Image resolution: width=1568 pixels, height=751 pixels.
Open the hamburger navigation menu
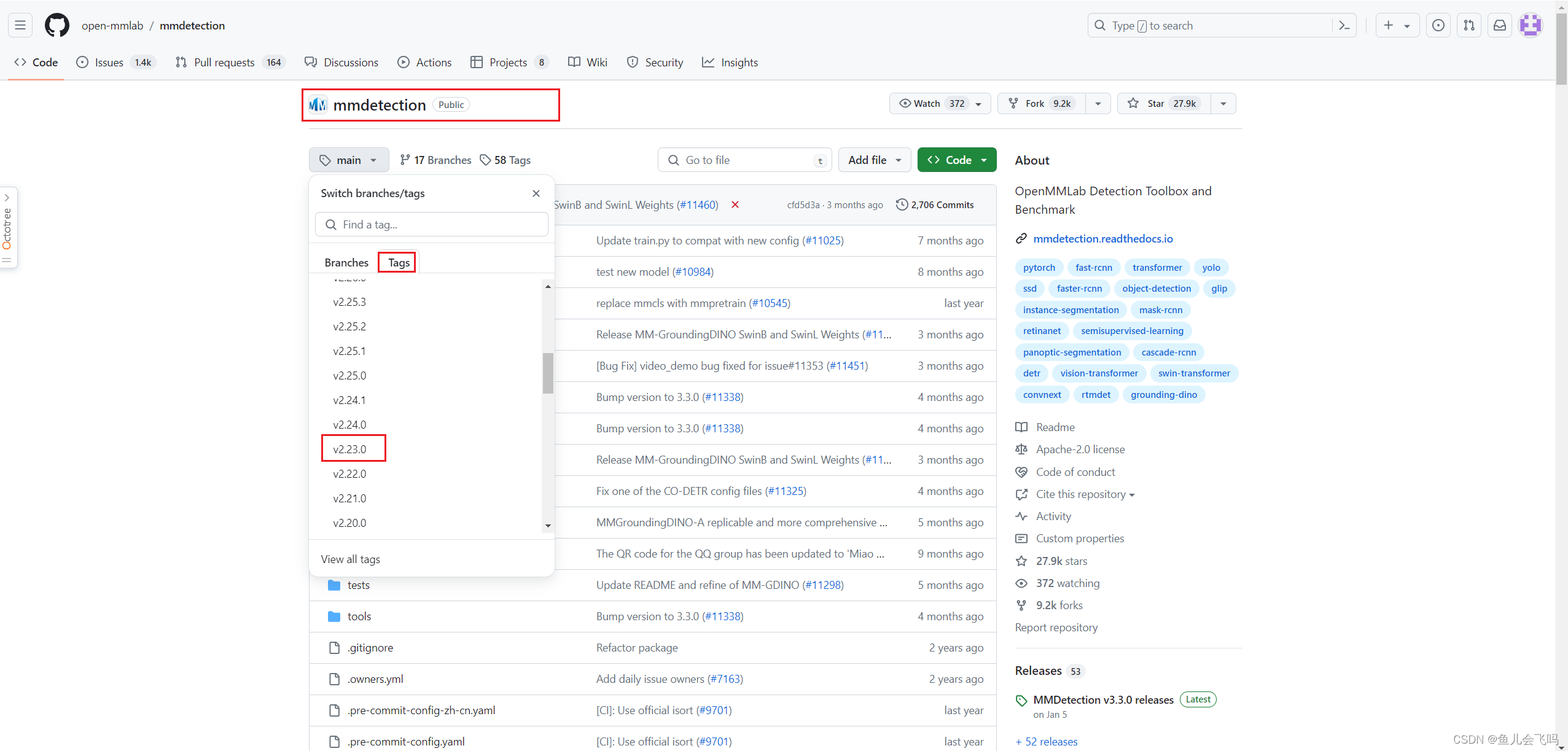[20, 25]
